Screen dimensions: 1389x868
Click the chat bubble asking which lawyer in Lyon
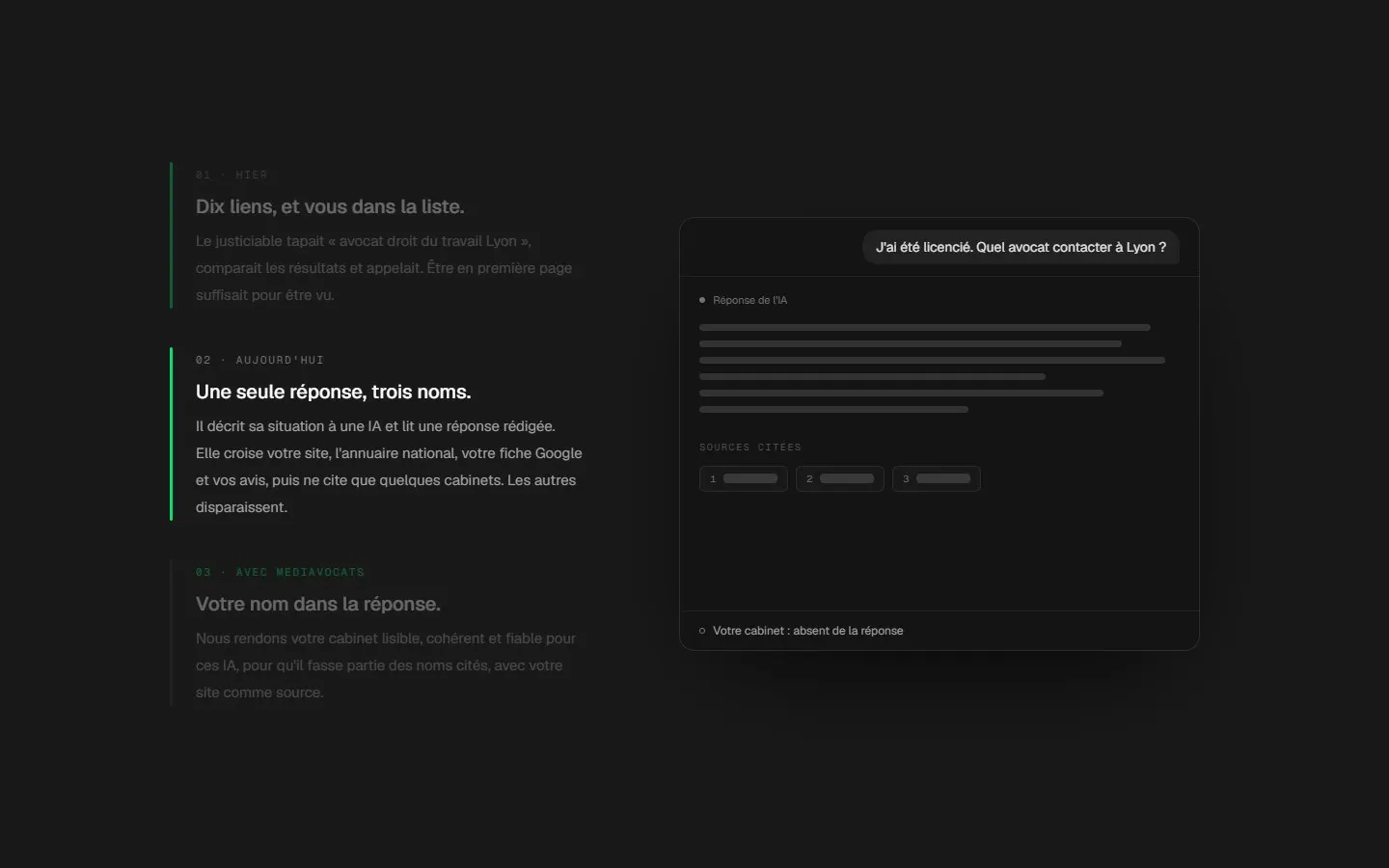(x=1021, y=247)
